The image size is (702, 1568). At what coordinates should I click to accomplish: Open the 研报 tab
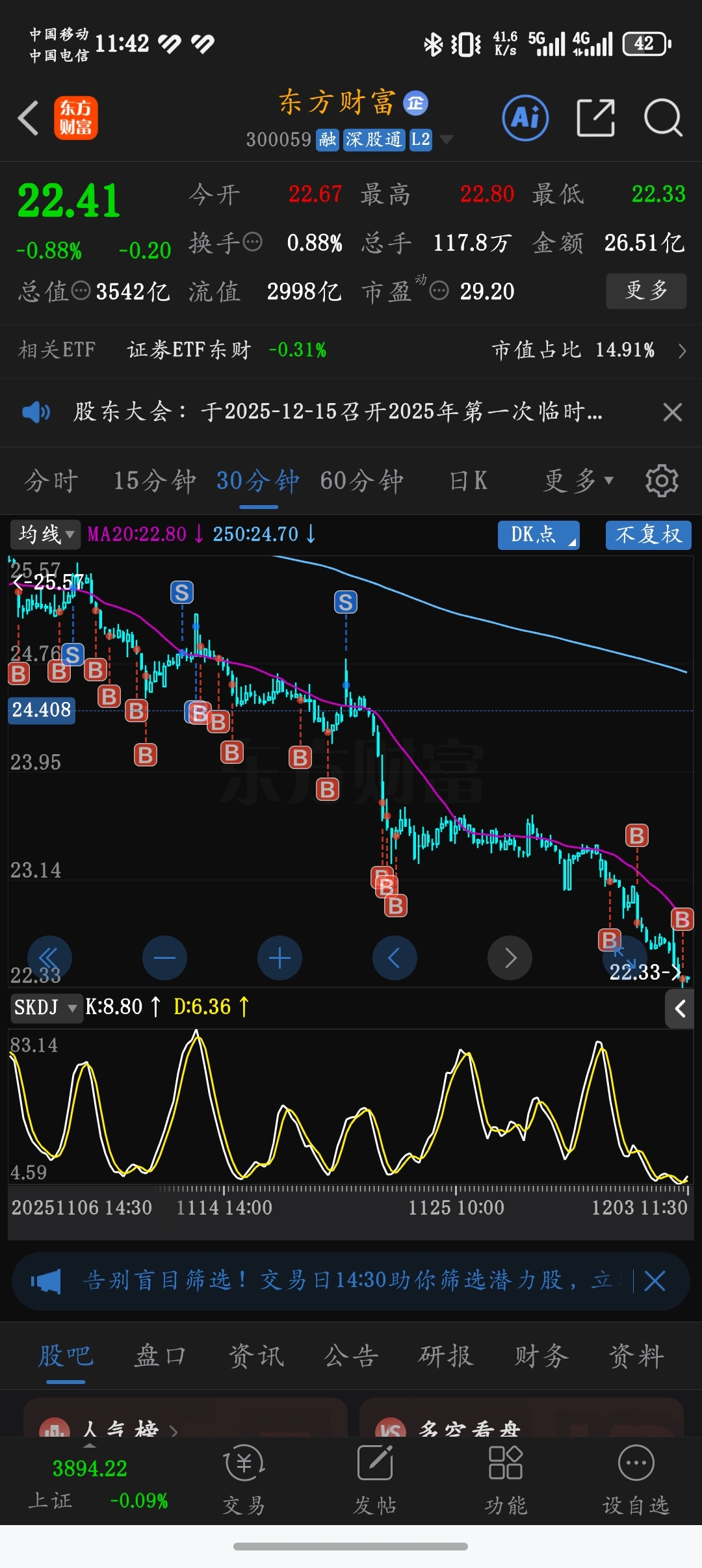pyautogui.click(x=446, y=1357)
